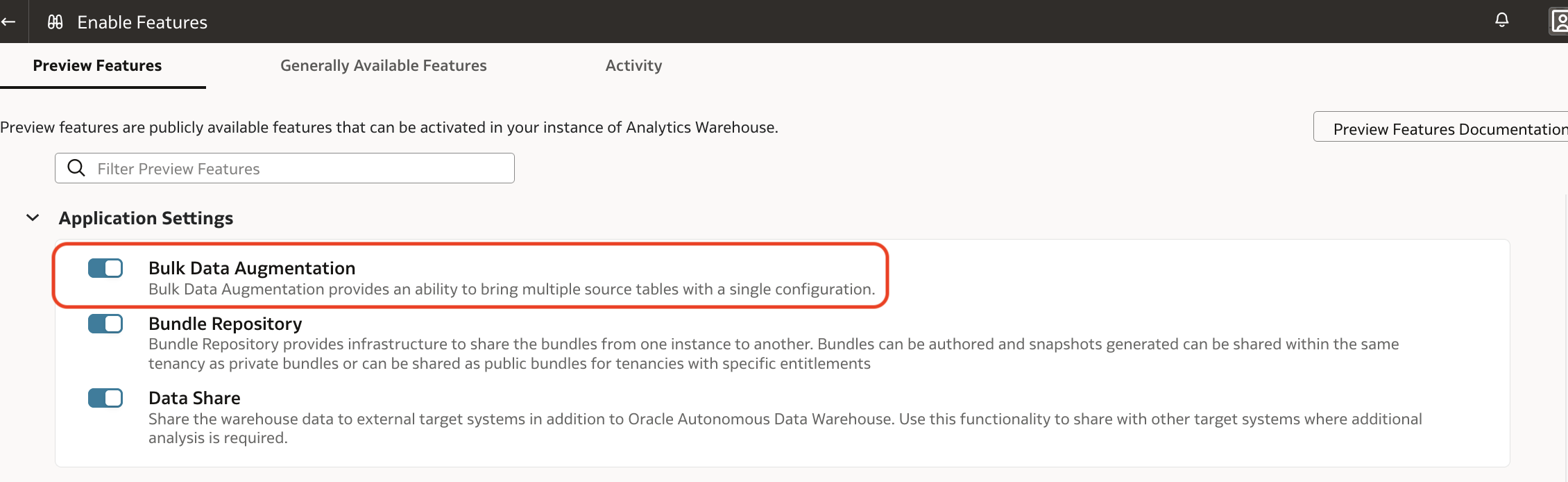
Task: Click the Bundle Repository feature title
Action: click(225, 324)
